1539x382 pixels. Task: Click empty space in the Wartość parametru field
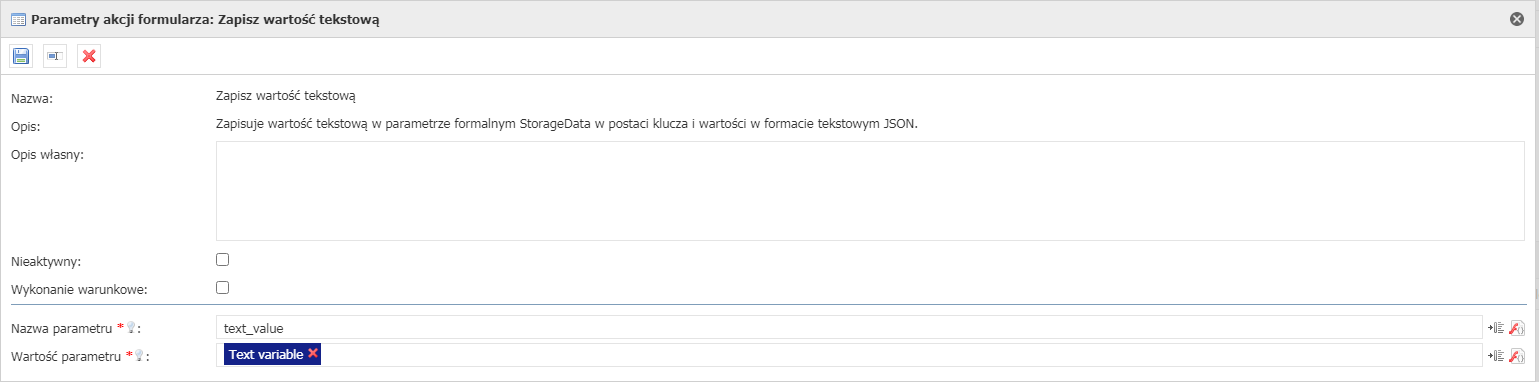tap(900, 355)
